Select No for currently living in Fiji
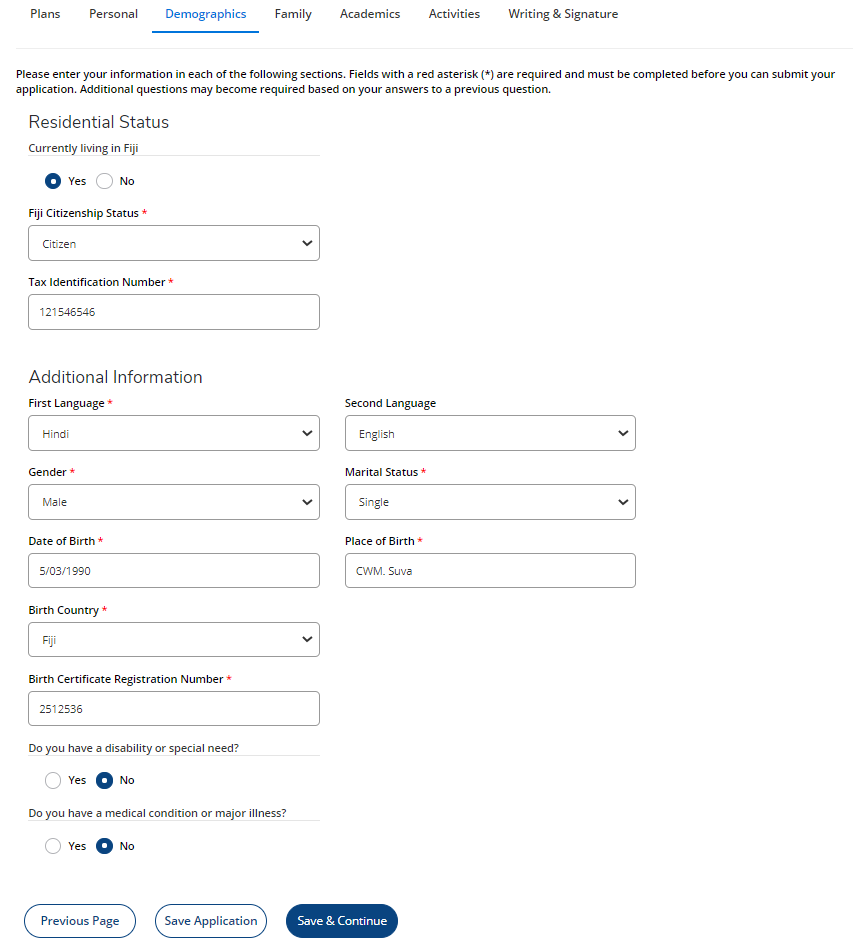This screenshot has height=939, width=859. coord(104,181)
